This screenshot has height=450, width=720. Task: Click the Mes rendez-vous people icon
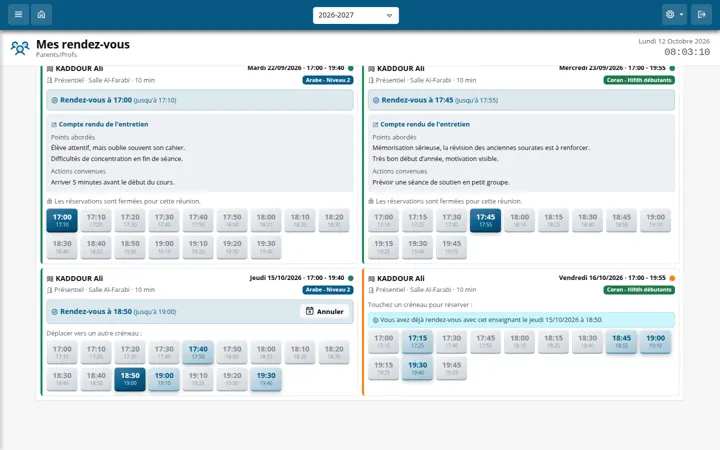(20, 48)
